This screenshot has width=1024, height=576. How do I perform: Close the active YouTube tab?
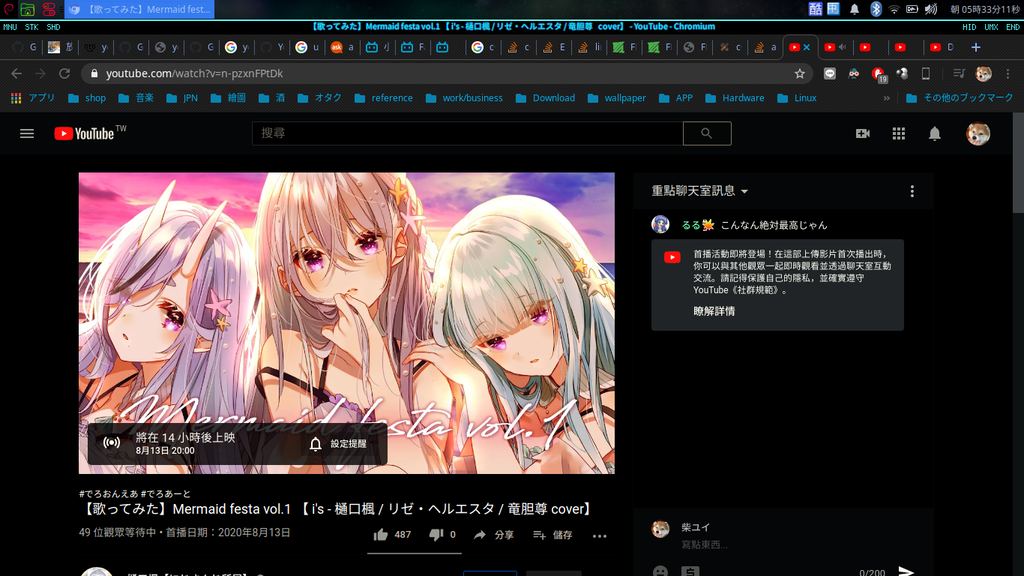click(807, 47)
